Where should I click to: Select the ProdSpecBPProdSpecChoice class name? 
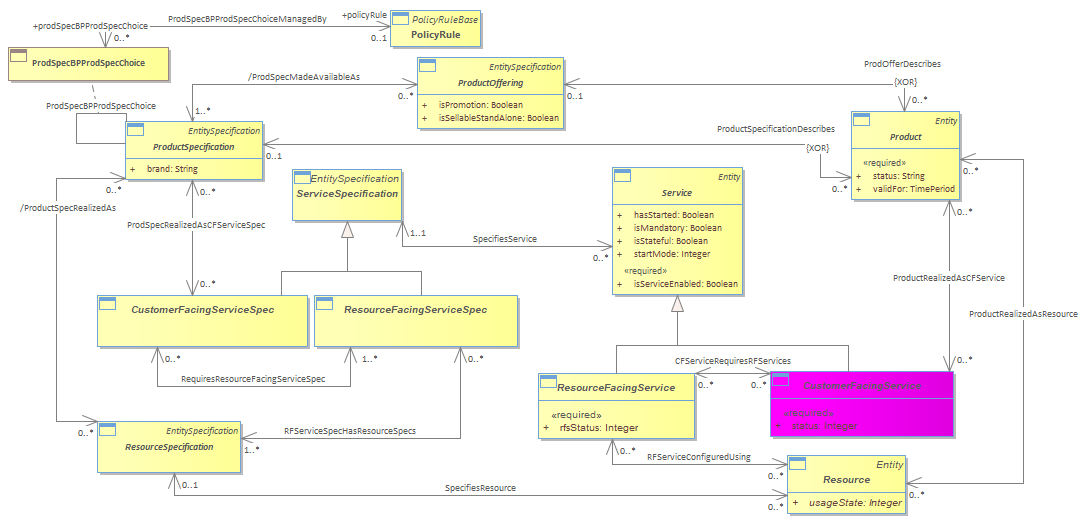pyautogui.click(x=88, y=63)
